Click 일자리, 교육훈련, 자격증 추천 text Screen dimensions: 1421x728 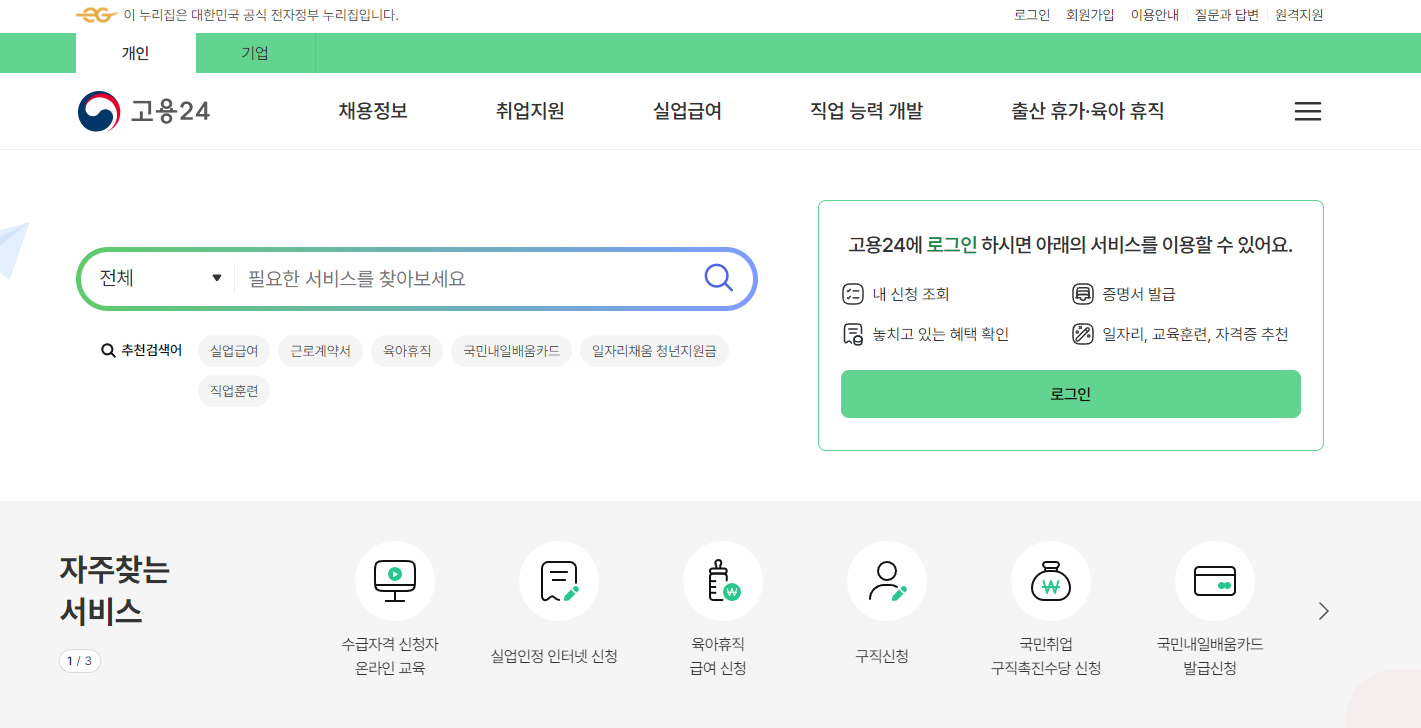tap(1195, 334)
